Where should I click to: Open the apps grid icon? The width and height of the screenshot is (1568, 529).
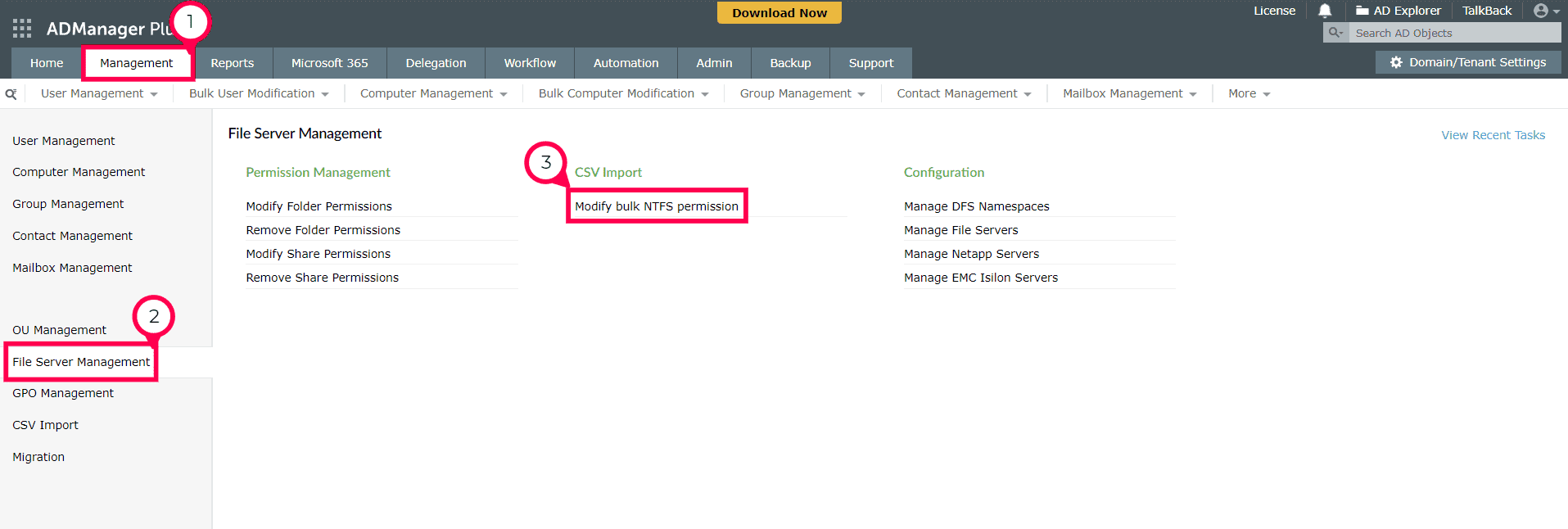click(22, 29)
